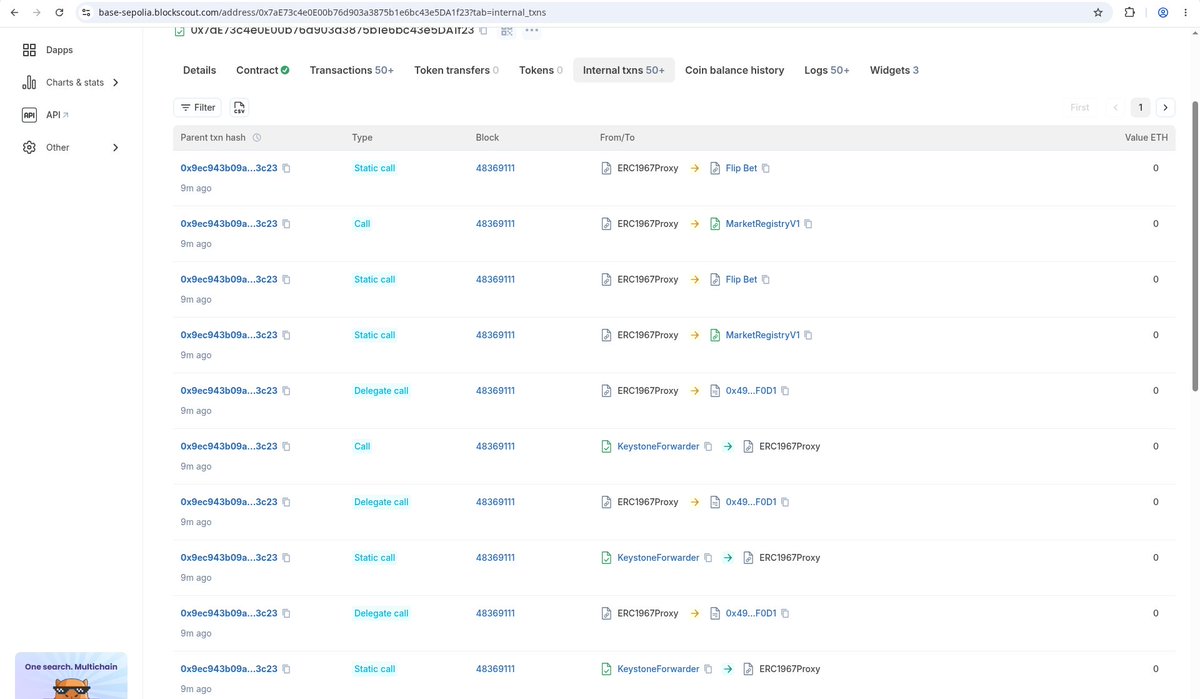Viewport: 1200px width, 699px height.
Task: Open block 48369111 in Call from KeystoneForwarder row
Action: point(495,447)
